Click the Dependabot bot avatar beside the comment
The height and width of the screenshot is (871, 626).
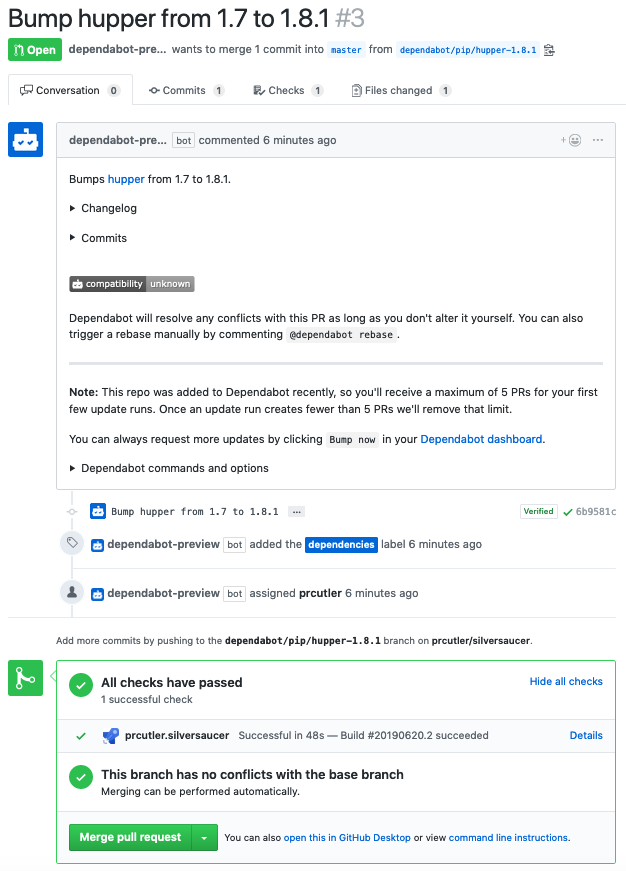26,139
